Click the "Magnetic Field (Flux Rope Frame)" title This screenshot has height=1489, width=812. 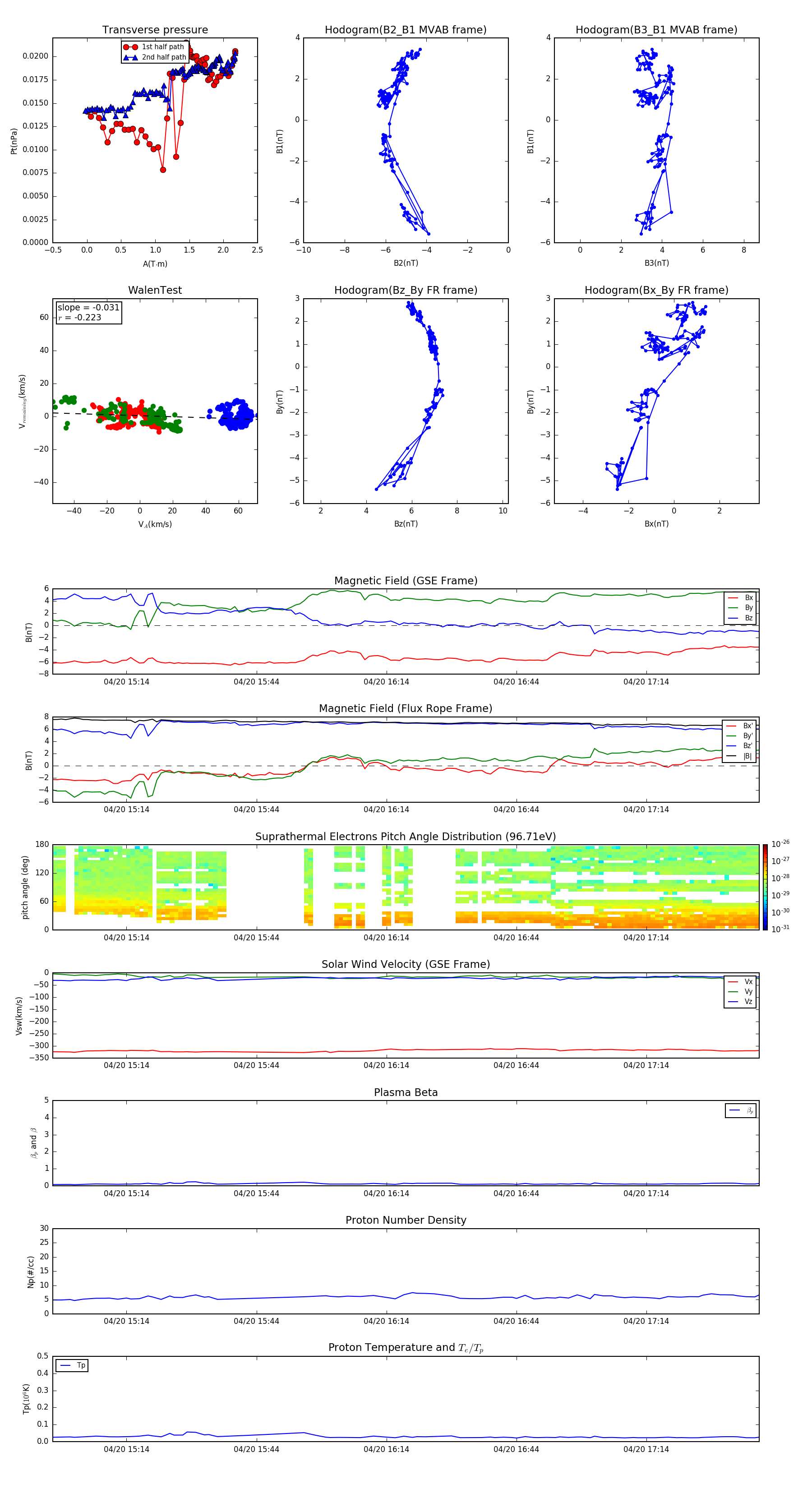click(x=406, y=709)
